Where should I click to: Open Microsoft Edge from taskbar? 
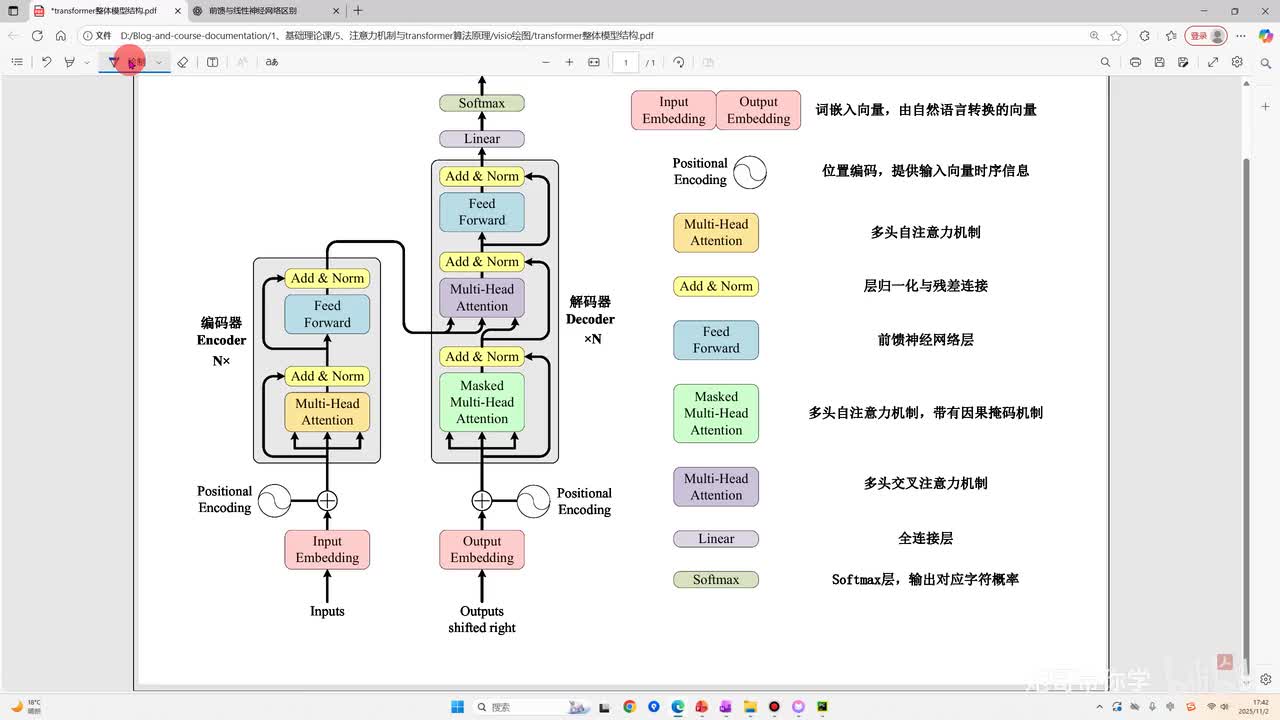677,706
